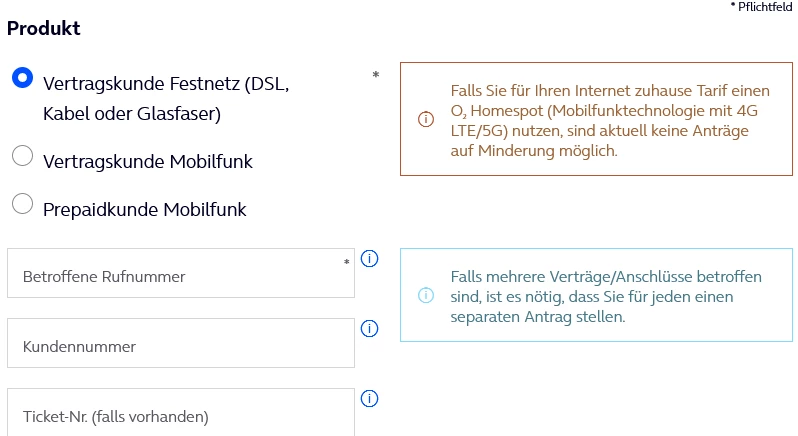798x436 pixels.
Task: Focus the Kundennummer input field
Action: tap(181, 343)
